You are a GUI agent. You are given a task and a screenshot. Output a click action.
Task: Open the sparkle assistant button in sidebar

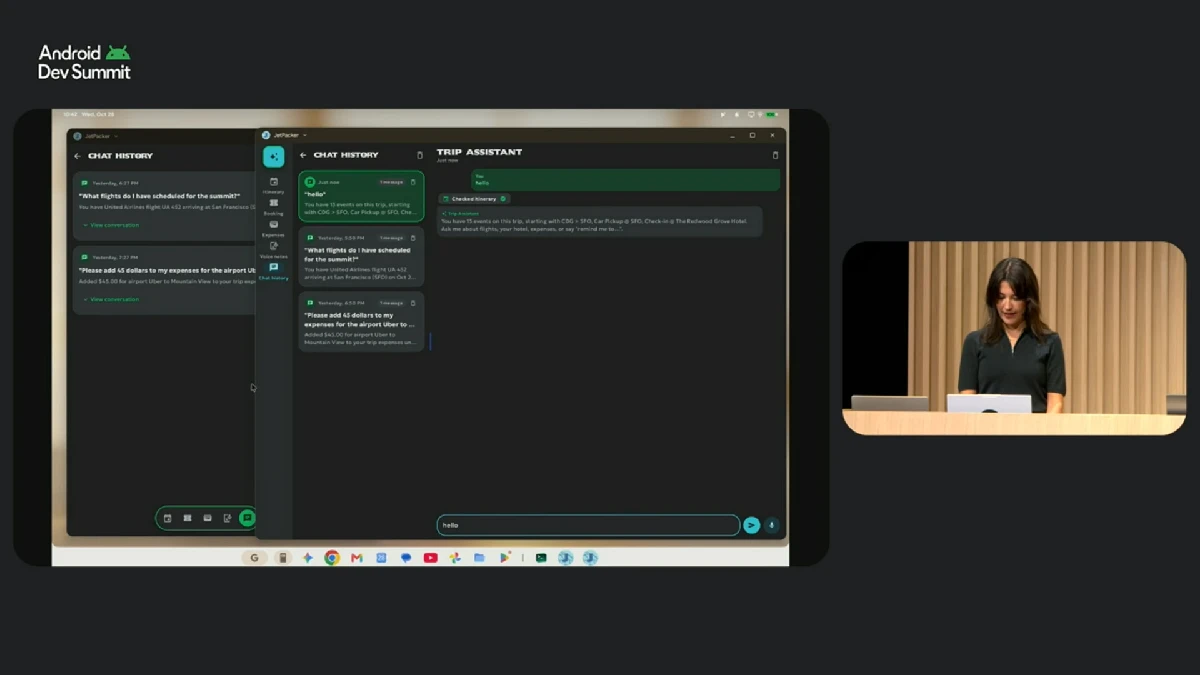(x=273, y=157)
